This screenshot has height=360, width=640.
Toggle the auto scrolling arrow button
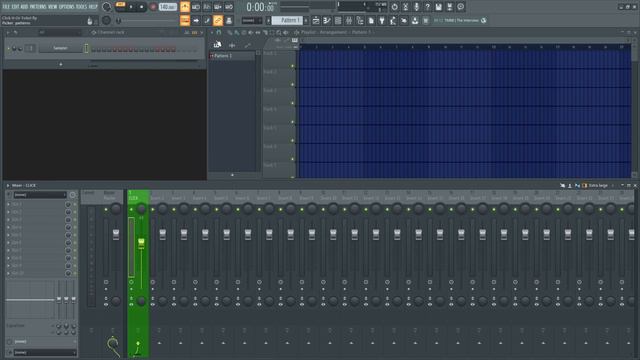tap(196, 20)
